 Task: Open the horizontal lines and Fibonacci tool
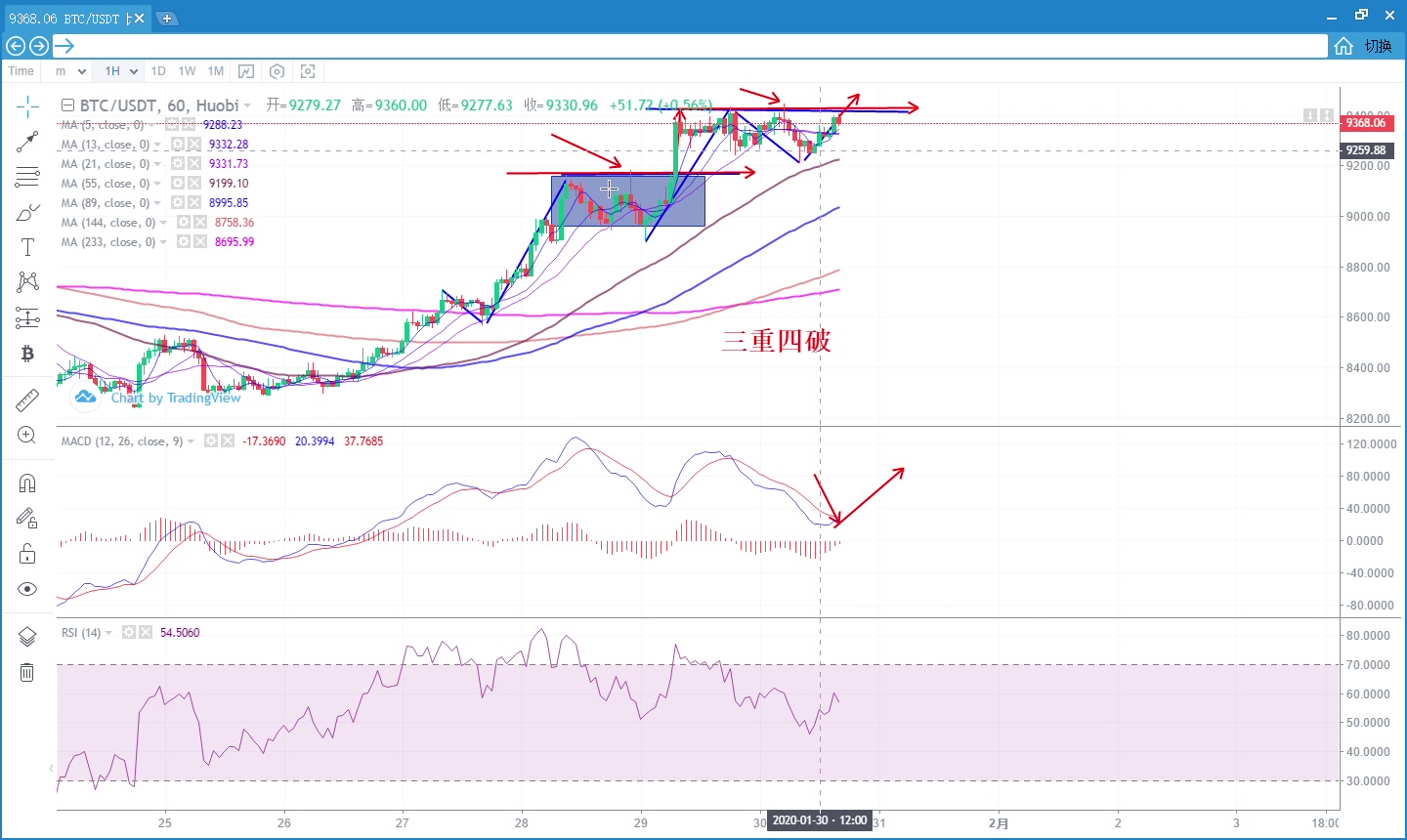click(27, 177)
